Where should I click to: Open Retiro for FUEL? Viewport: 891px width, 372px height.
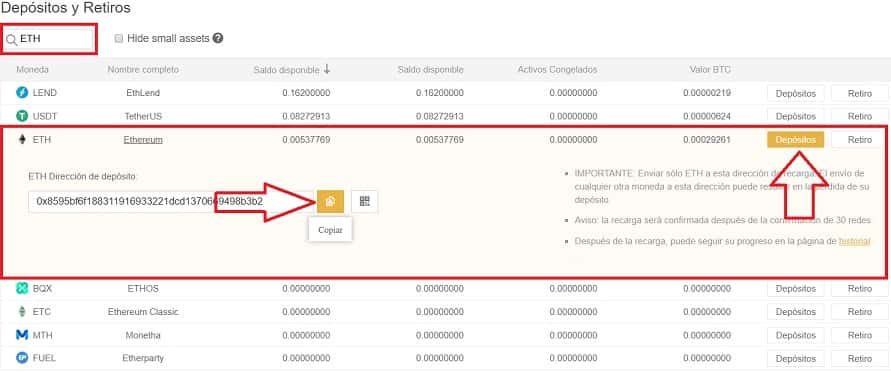click(x=860, y=358)
